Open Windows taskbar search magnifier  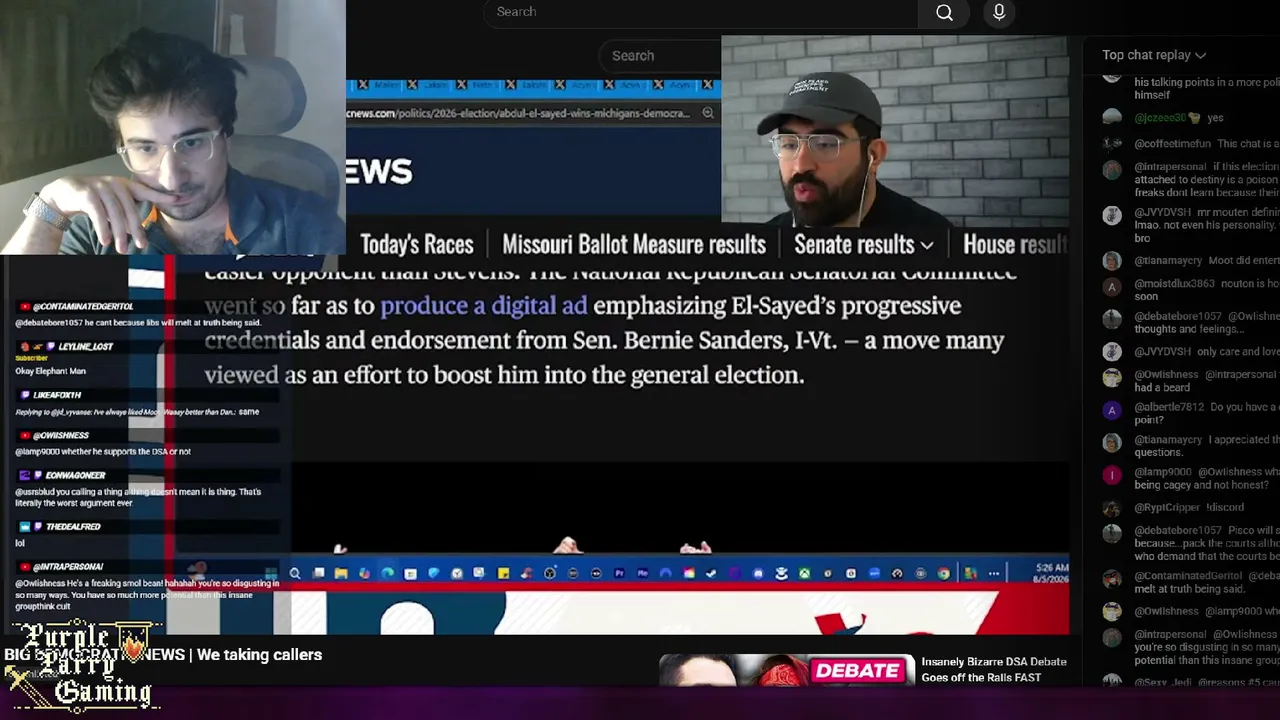click(x=295, y=573)
